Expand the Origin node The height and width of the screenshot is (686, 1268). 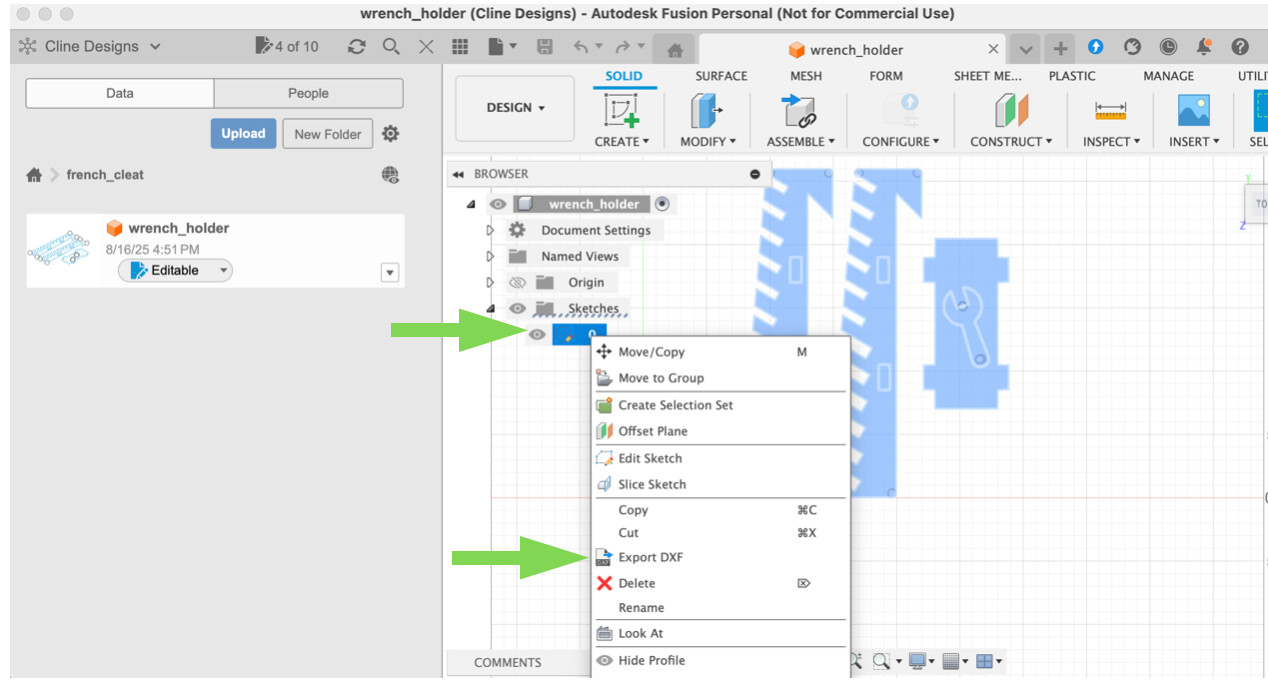point(490,282)
